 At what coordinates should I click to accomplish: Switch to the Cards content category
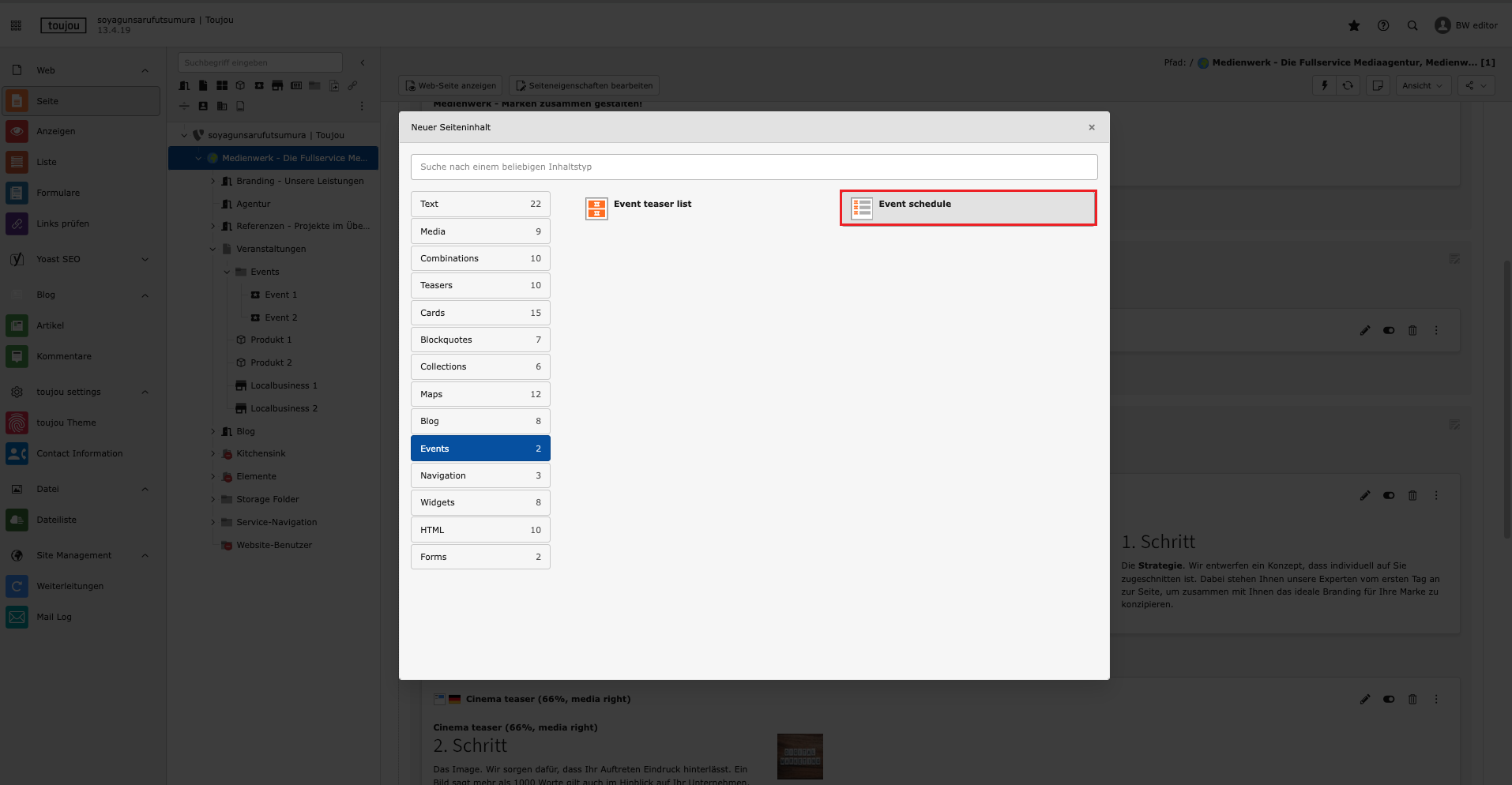pos(480,313)
